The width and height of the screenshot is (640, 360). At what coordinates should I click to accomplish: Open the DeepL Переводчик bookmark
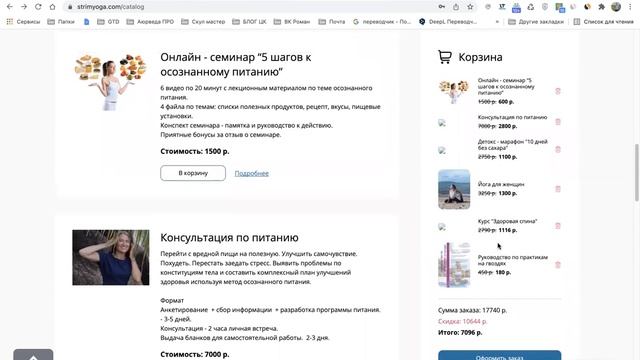[448, 22]
